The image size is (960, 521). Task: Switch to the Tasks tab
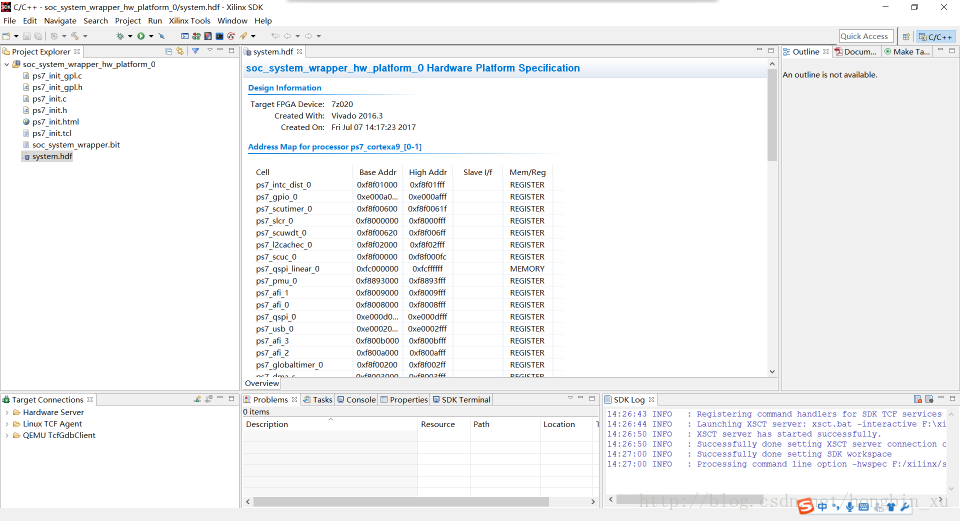point(317,400)
